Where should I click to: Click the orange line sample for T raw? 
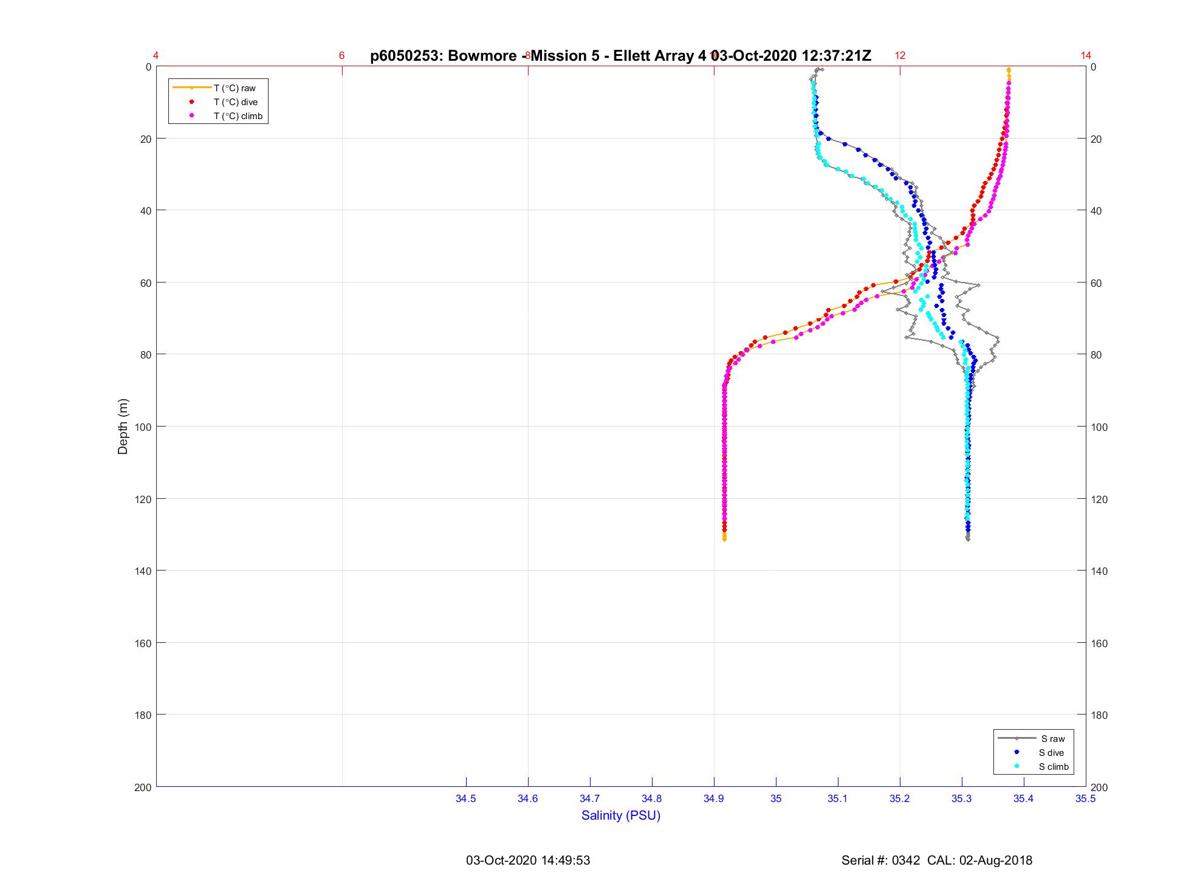(191, 88)
